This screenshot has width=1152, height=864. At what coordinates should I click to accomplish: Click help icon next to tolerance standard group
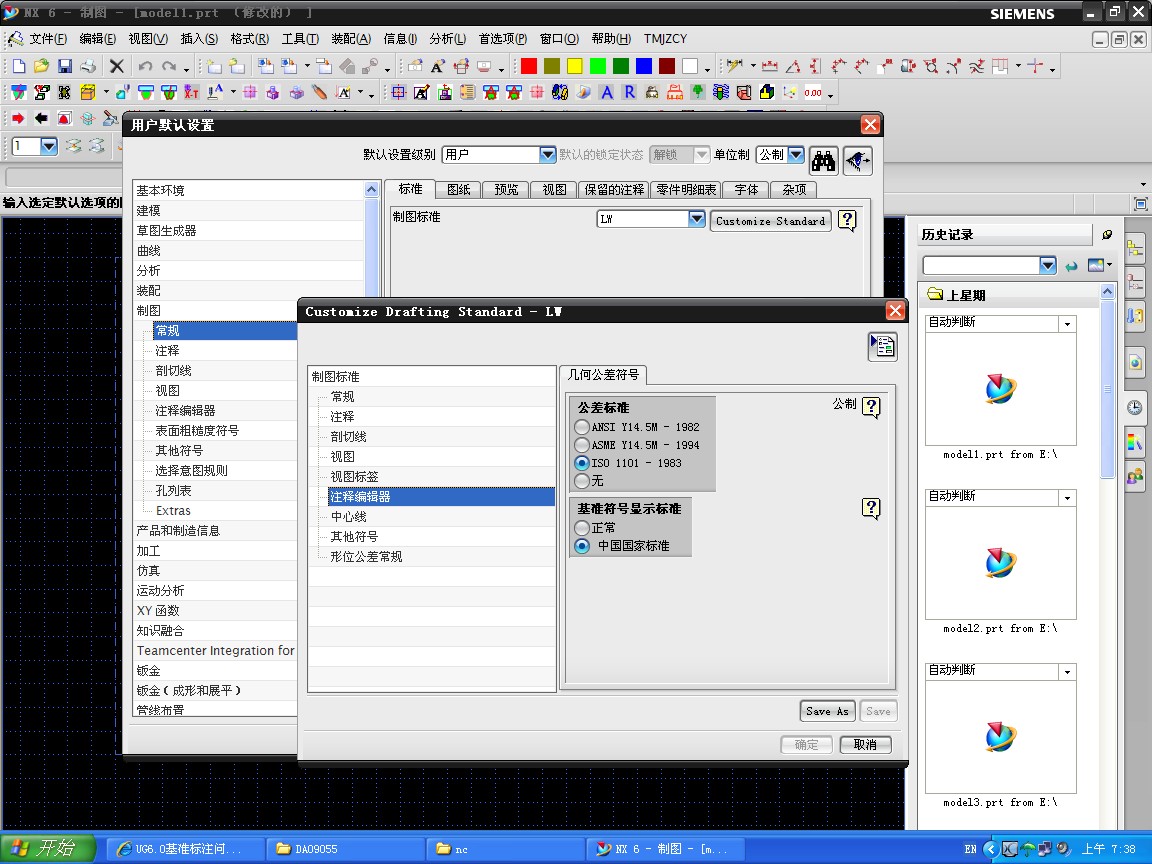tap(871, 406)
